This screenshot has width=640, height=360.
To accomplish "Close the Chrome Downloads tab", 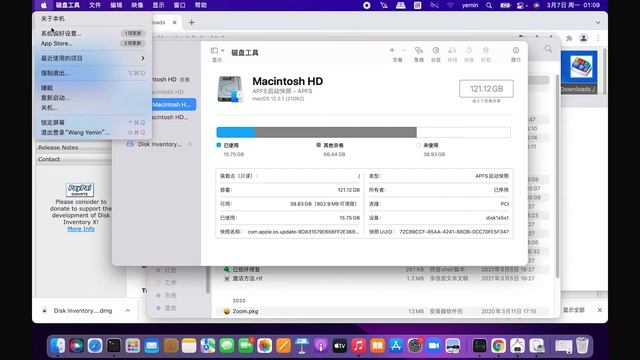I will tap(175, 22).
